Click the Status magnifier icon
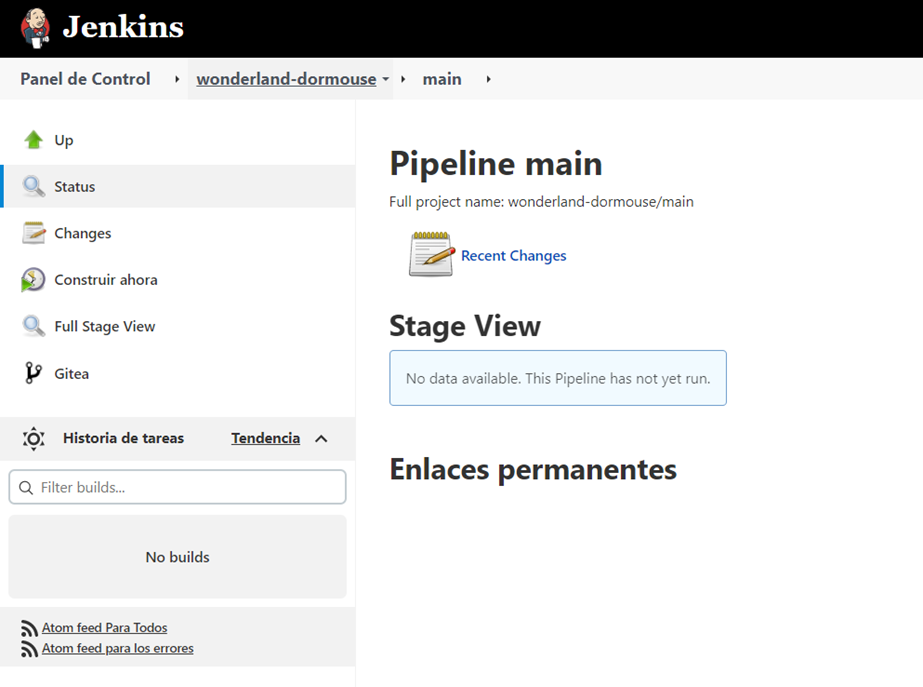923x687 pixels. pyautogui.click(x=34, y=186)
